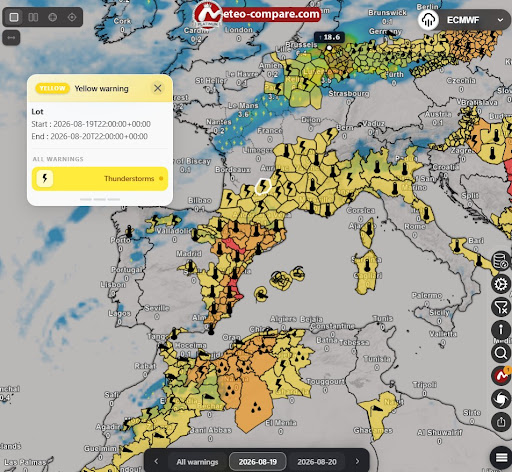The height and width of the screenshot is (472, 512).
Task: Click the Meteo-compare.com logo
Action: [257, 15]
